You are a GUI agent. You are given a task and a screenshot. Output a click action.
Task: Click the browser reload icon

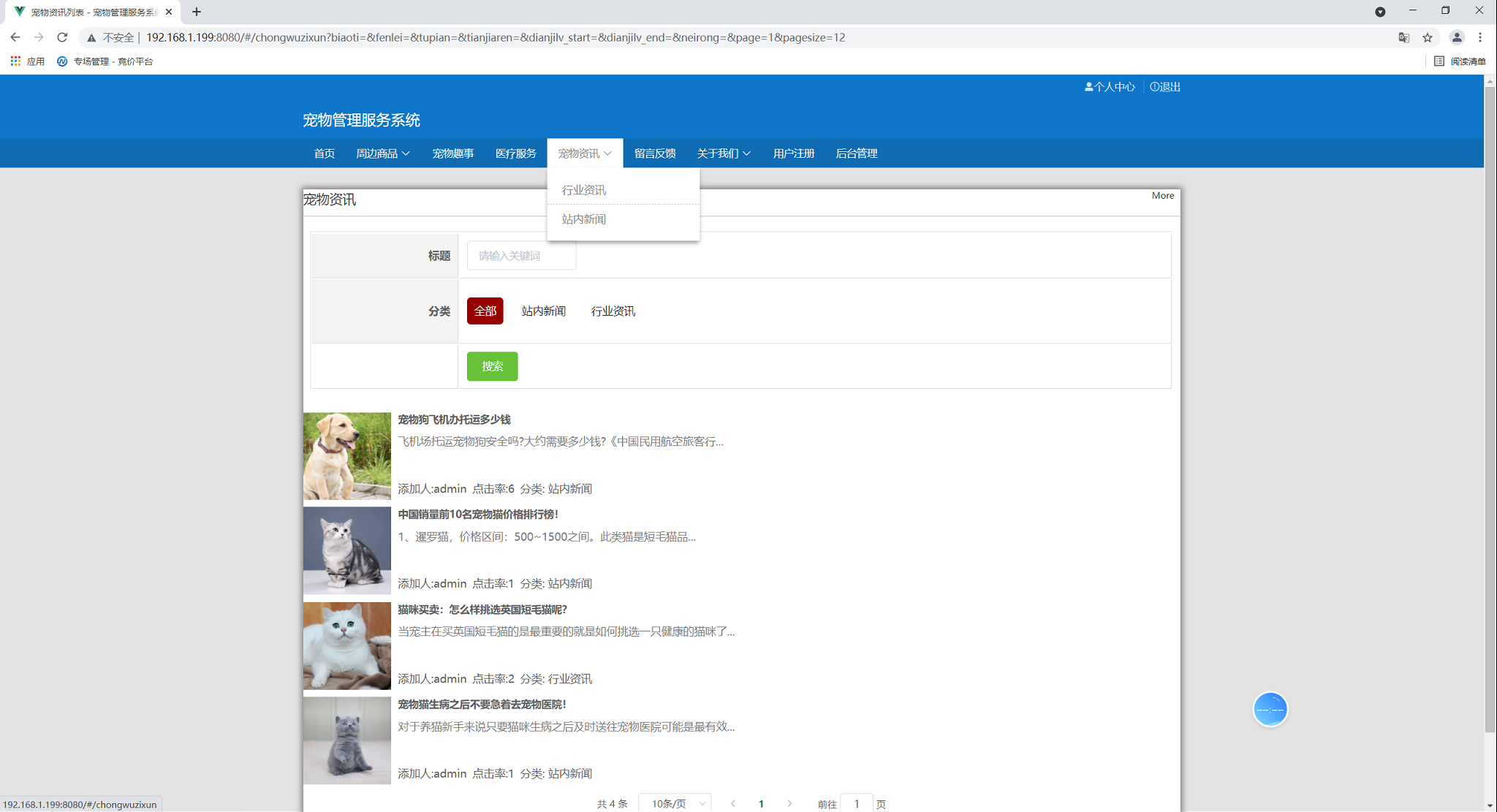62,37
